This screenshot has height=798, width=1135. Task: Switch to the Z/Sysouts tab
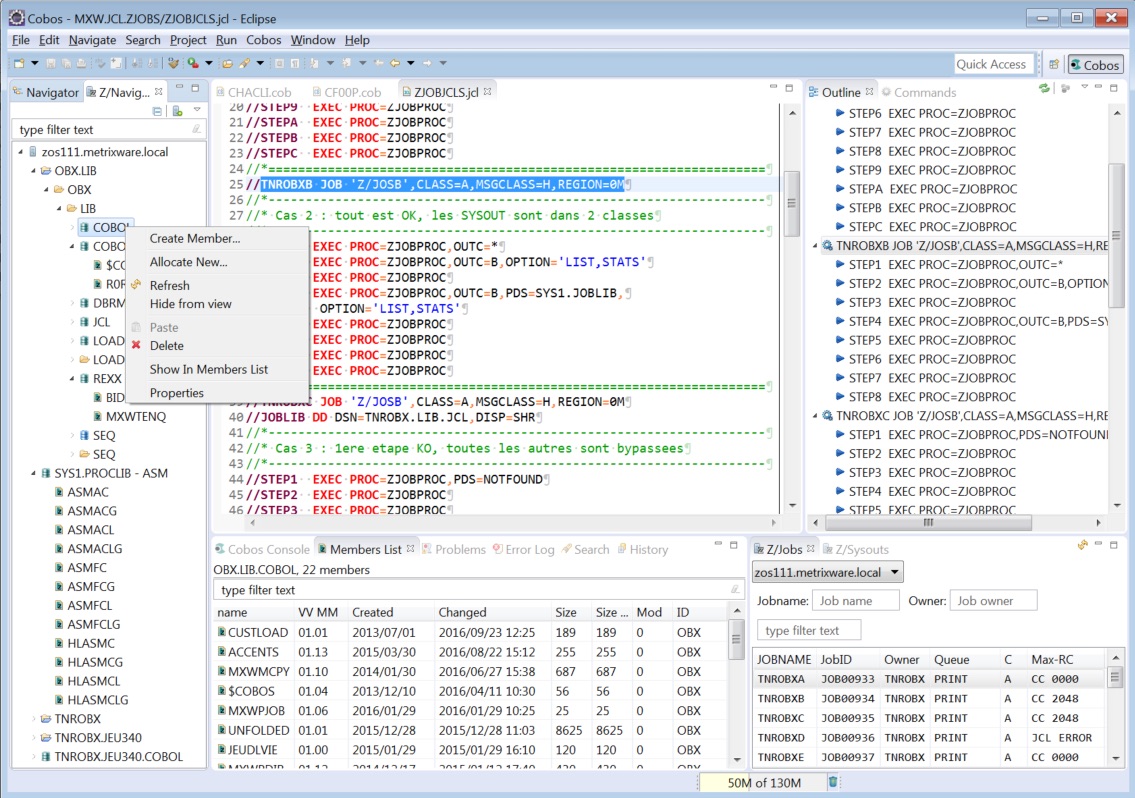pyautogui.click(x=856, y=549)
